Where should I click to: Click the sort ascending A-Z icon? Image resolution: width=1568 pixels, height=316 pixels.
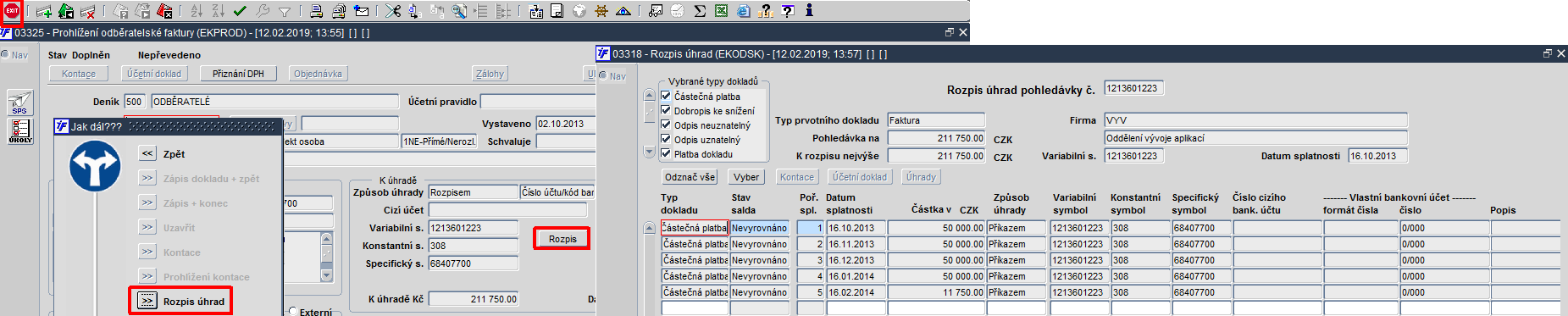click(x=197, y=11)
